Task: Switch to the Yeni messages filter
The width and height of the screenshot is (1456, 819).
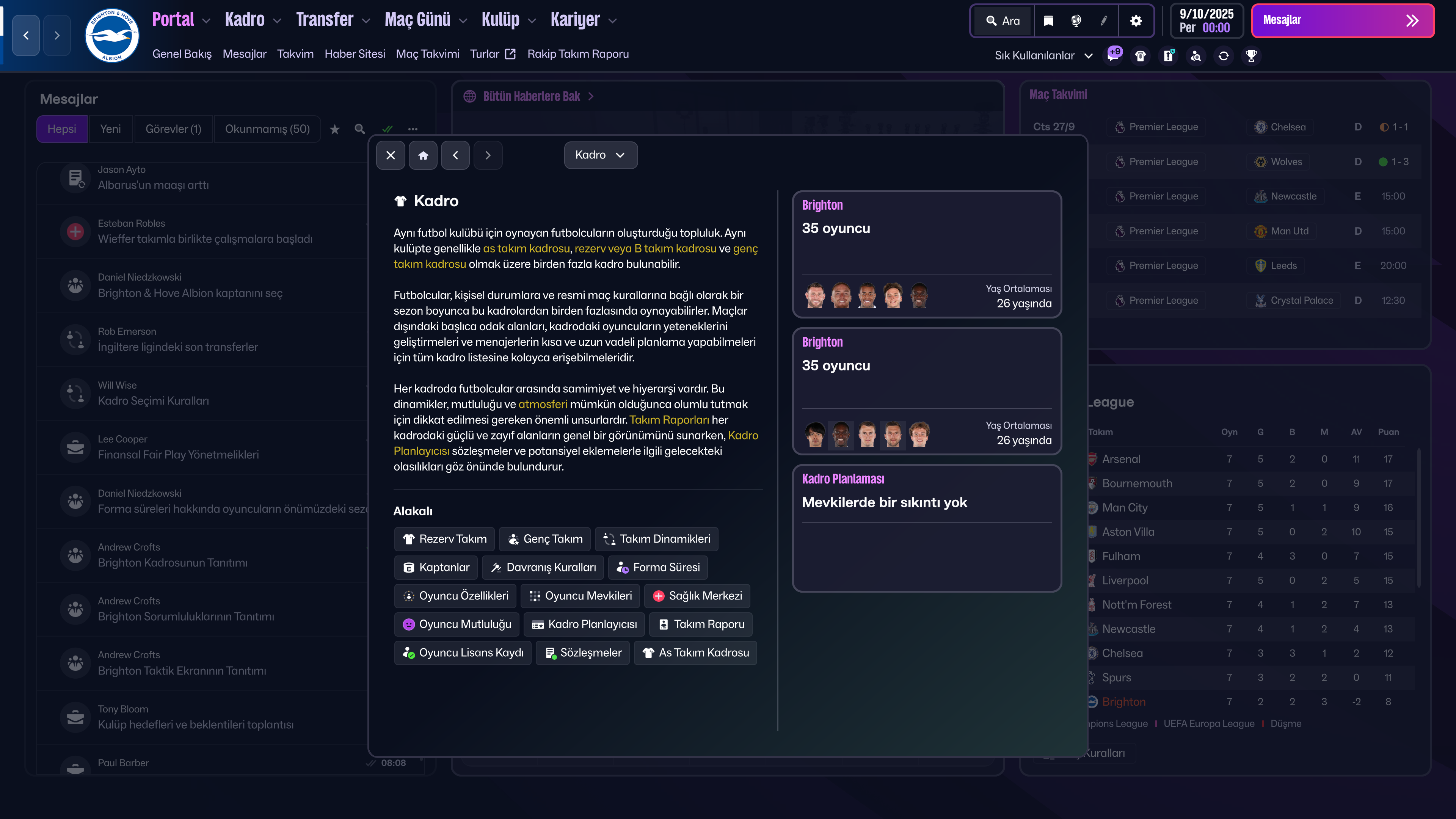Action: pos(111,129)
